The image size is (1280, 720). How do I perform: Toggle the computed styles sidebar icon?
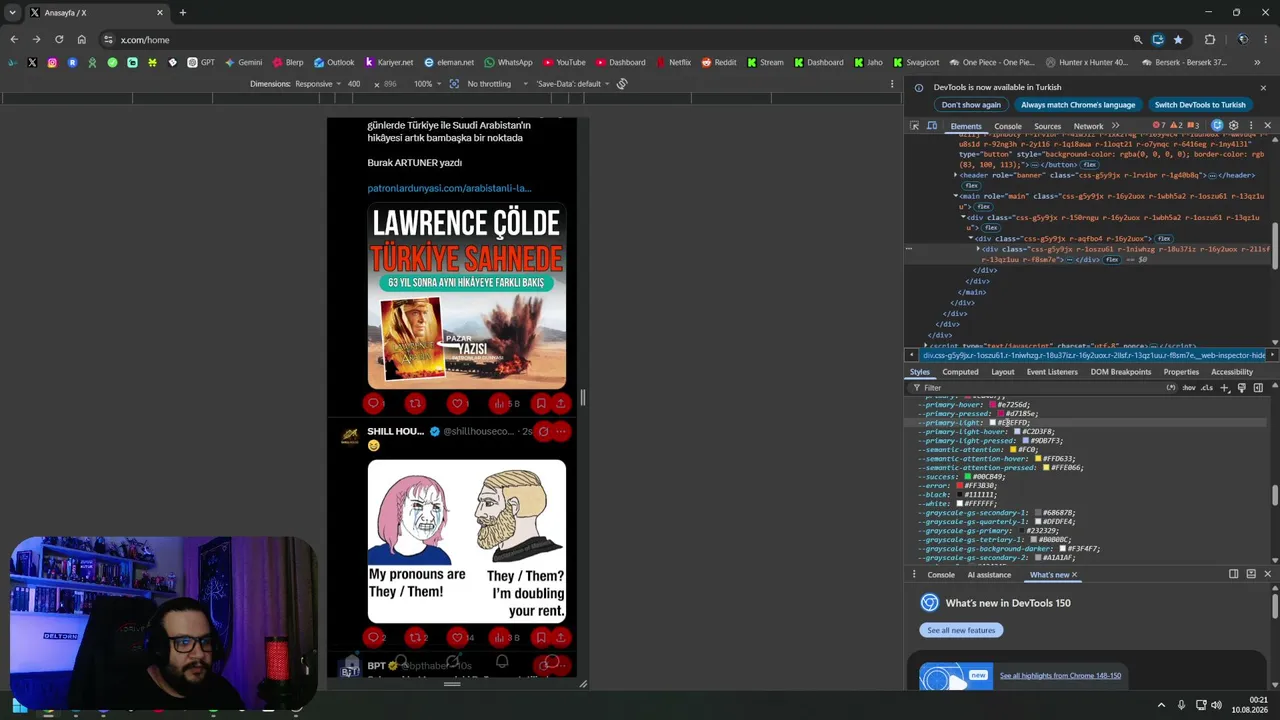pos(1258,388)
